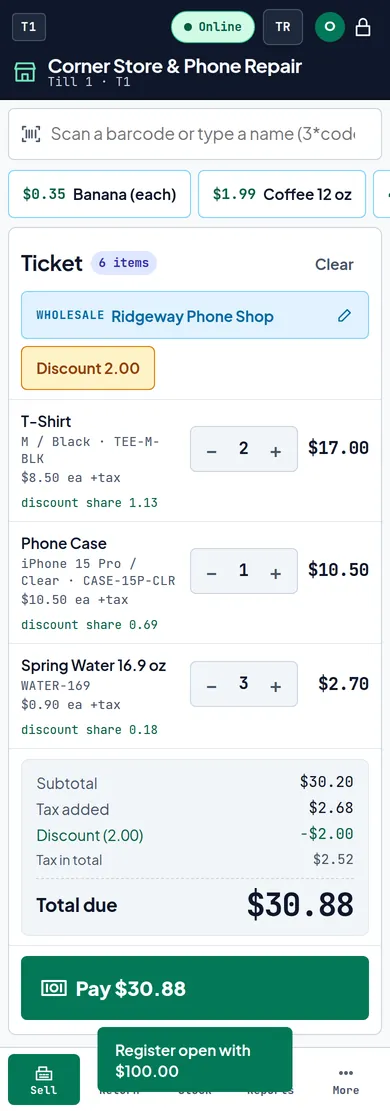Tap the barcode scanner icon

coord(30,134)
